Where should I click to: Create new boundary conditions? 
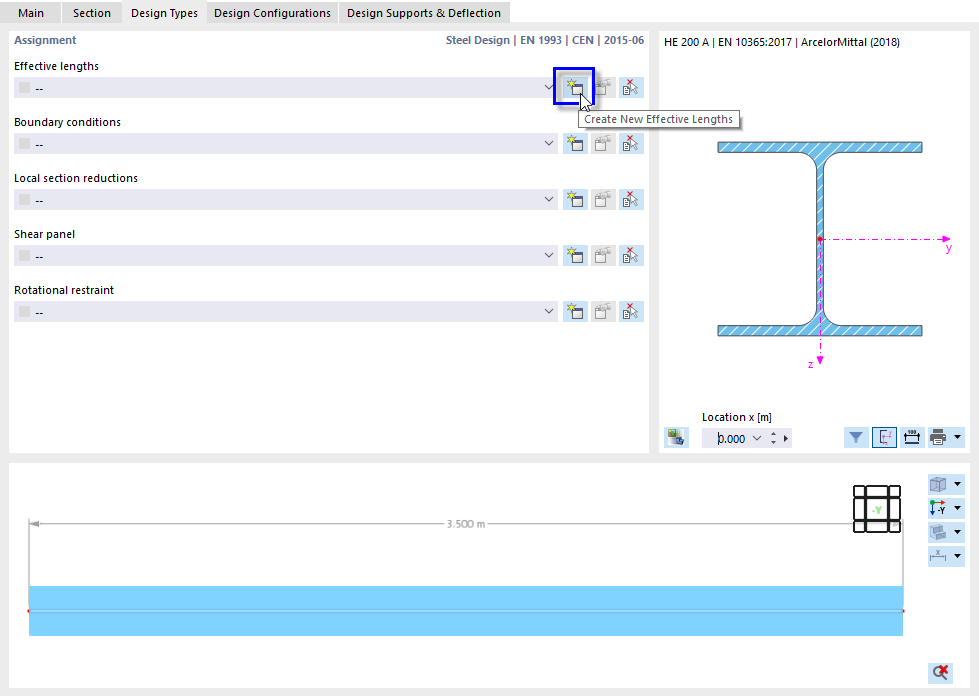coord(575,144)
